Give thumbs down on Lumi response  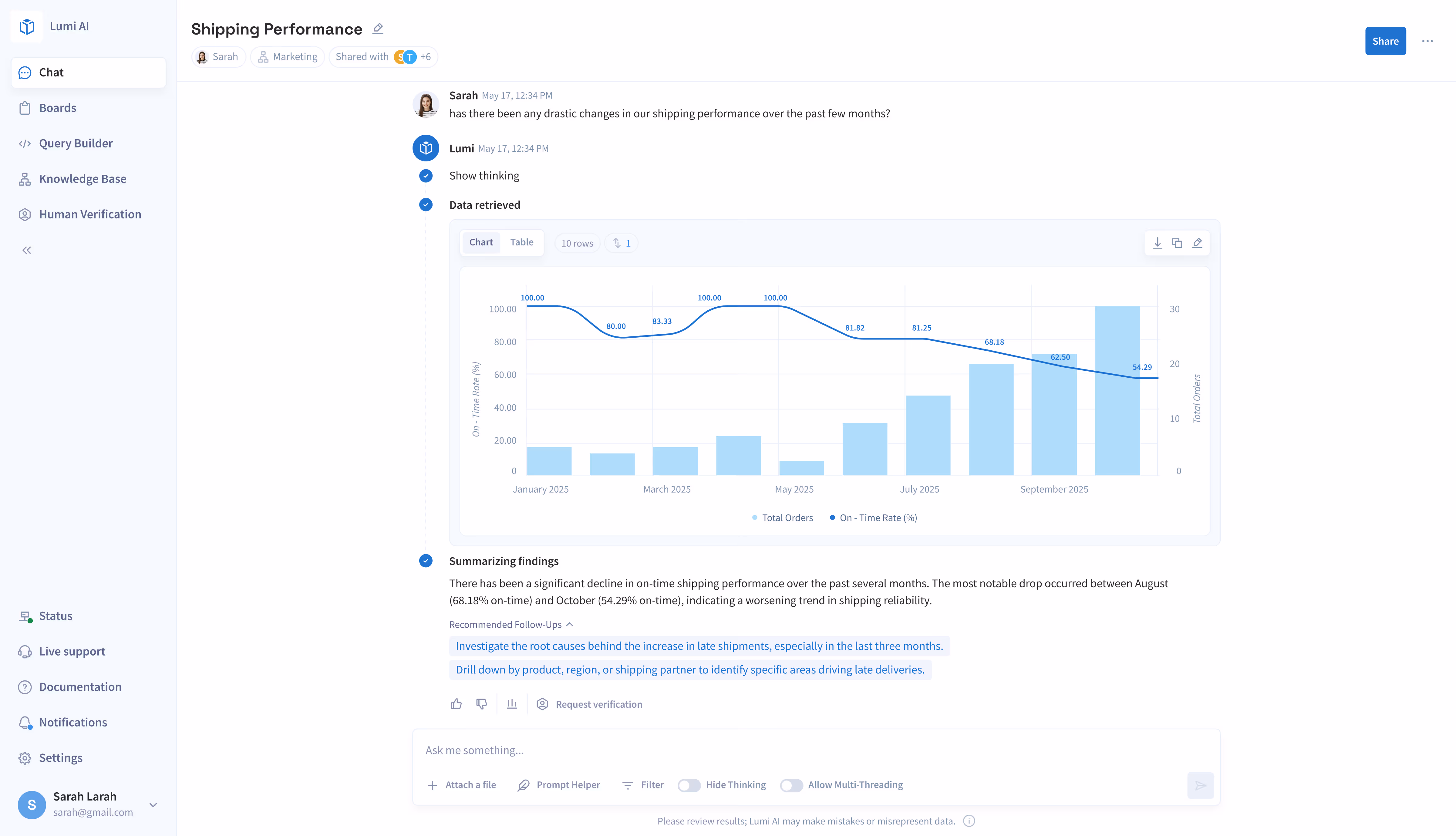click(x=482, y=704)
